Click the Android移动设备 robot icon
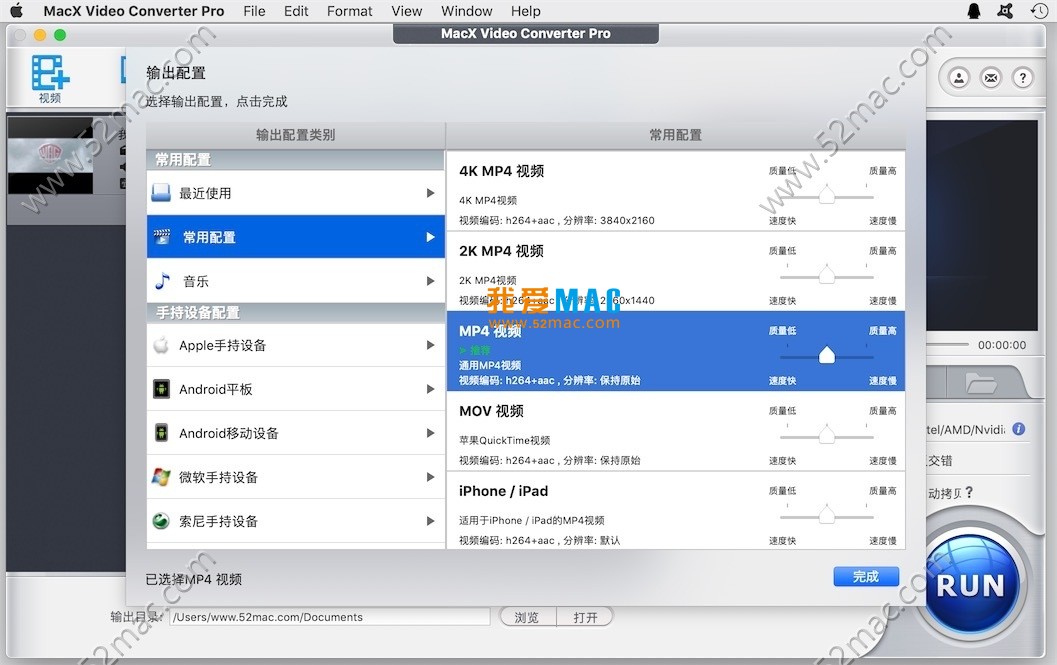Viewport: 1057px width, 665px height. click(161, 432)
